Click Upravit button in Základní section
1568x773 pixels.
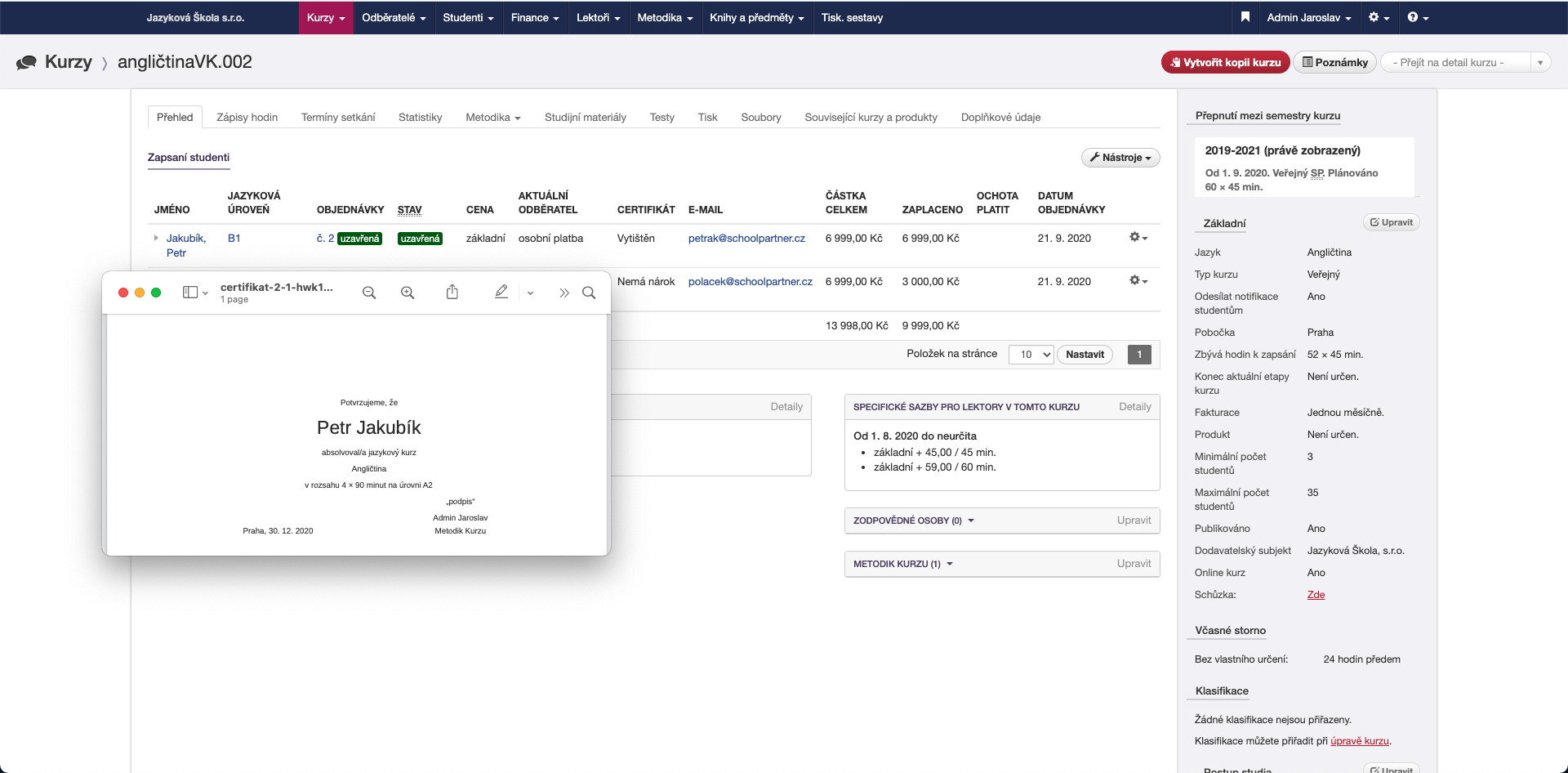click(1391, 222)
